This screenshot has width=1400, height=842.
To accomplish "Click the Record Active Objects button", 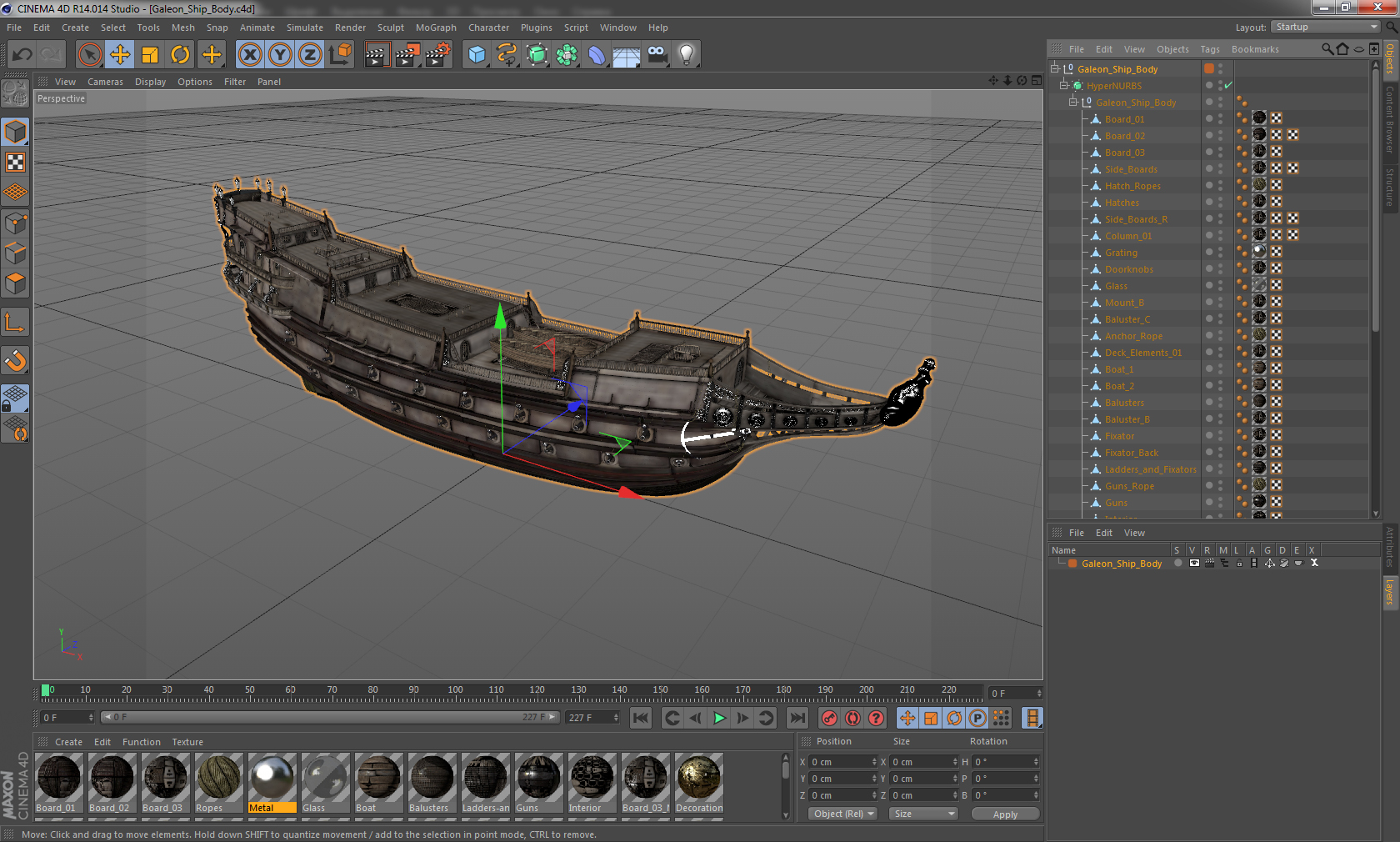I will click(x=829, y=718).
